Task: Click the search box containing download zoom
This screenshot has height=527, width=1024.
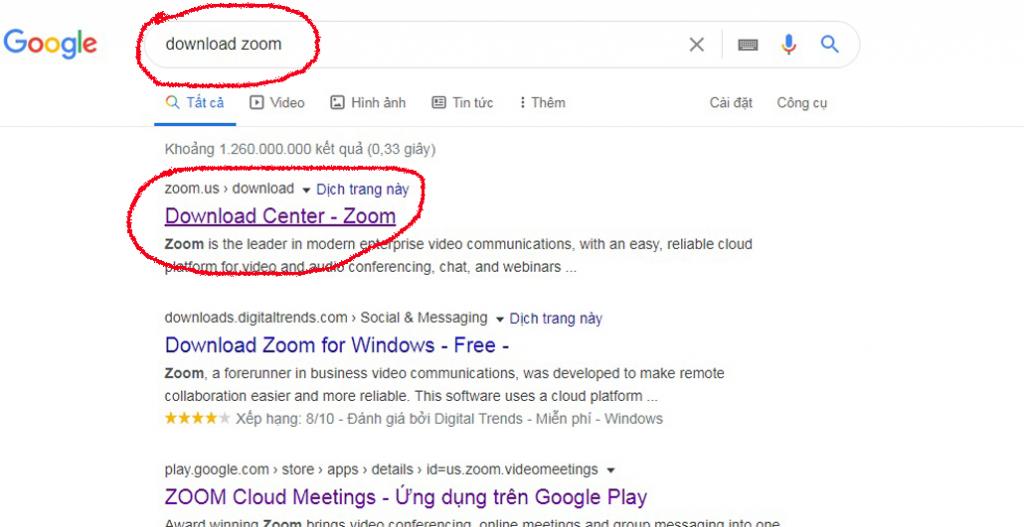Action: 420,44
